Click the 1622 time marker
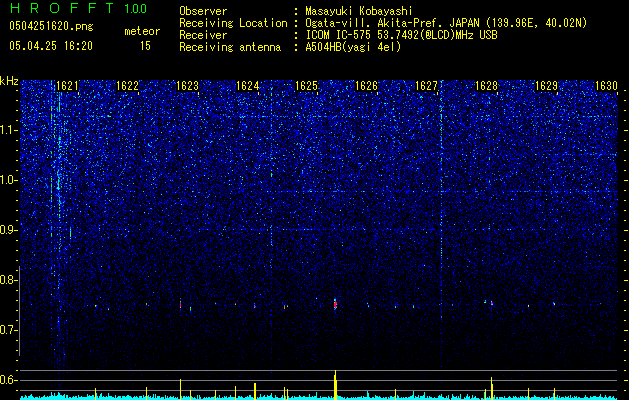Viewport: 629px width, 400px height. tap(127, 86)
